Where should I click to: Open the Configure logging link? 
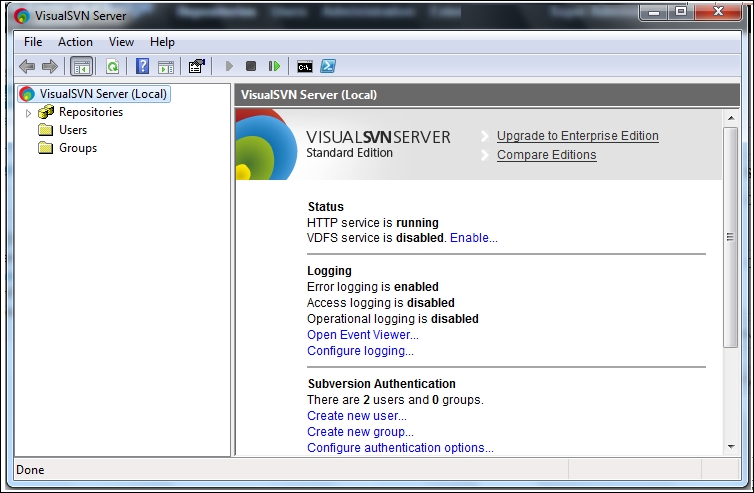[x=360, y=351]
